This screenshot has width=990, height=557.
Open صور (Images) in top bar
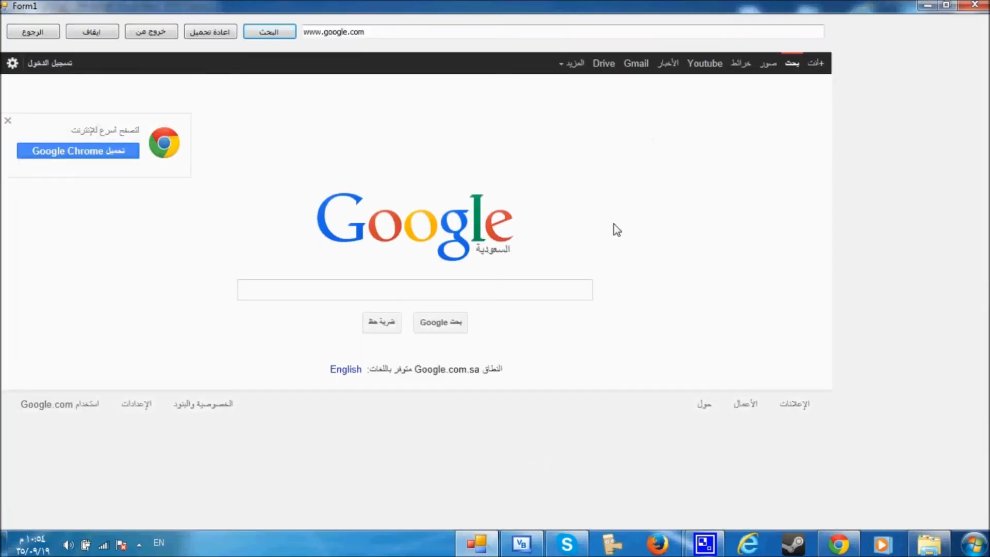pyautogui.click(x=768, y=63)
